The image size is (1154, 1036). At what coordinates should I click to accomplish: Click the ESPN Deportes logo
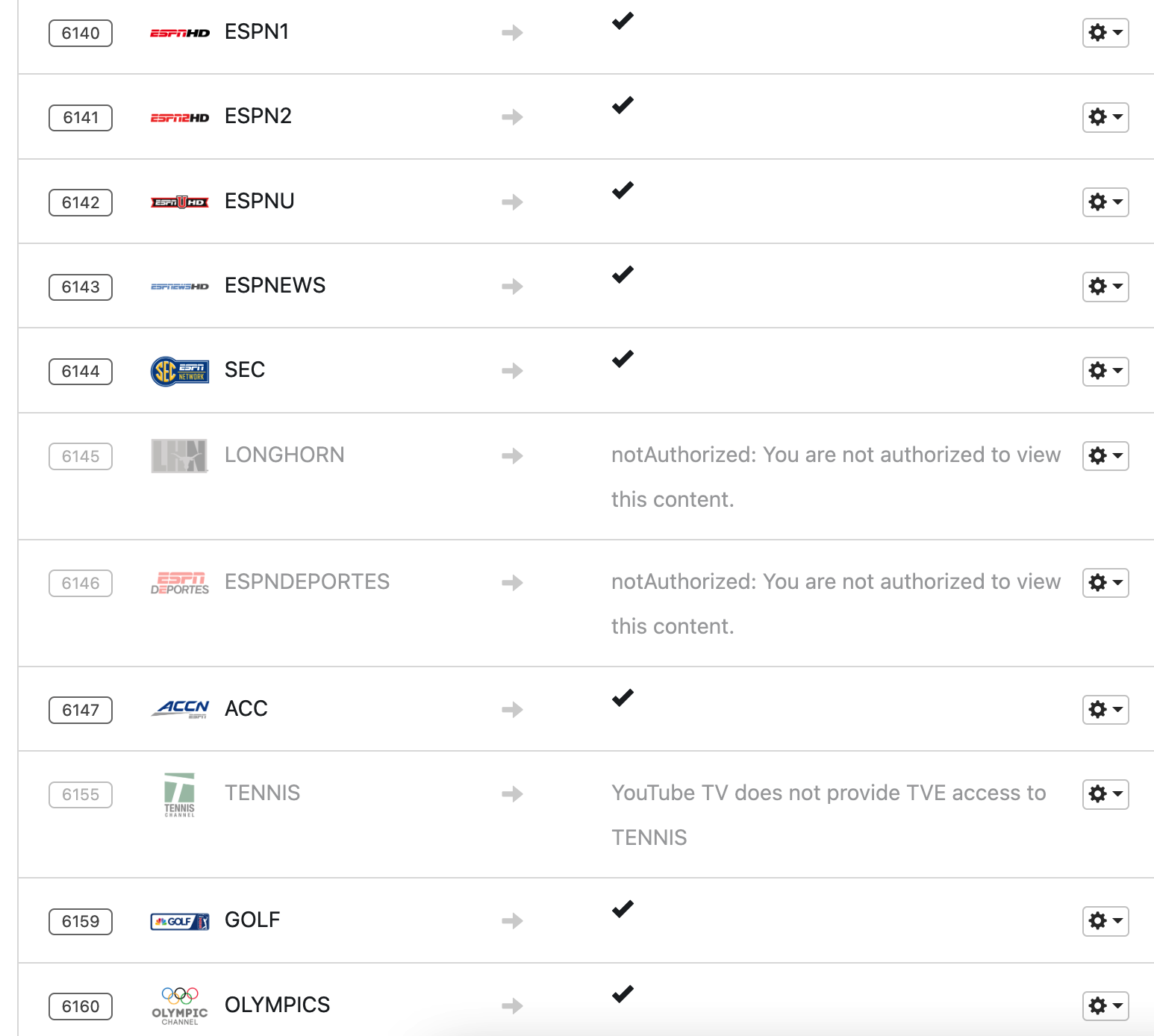(x=180, y=583)
